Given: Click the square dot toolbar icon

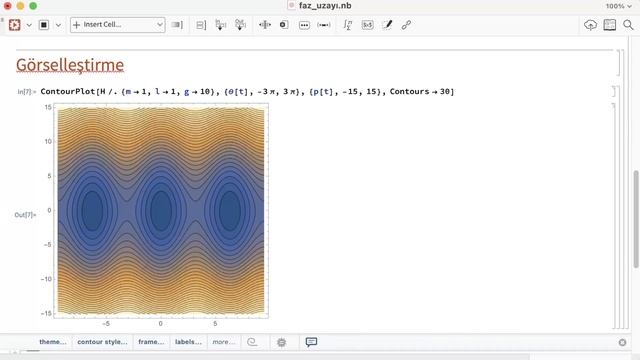Looking at the screenshot, I should pos(284,25).
